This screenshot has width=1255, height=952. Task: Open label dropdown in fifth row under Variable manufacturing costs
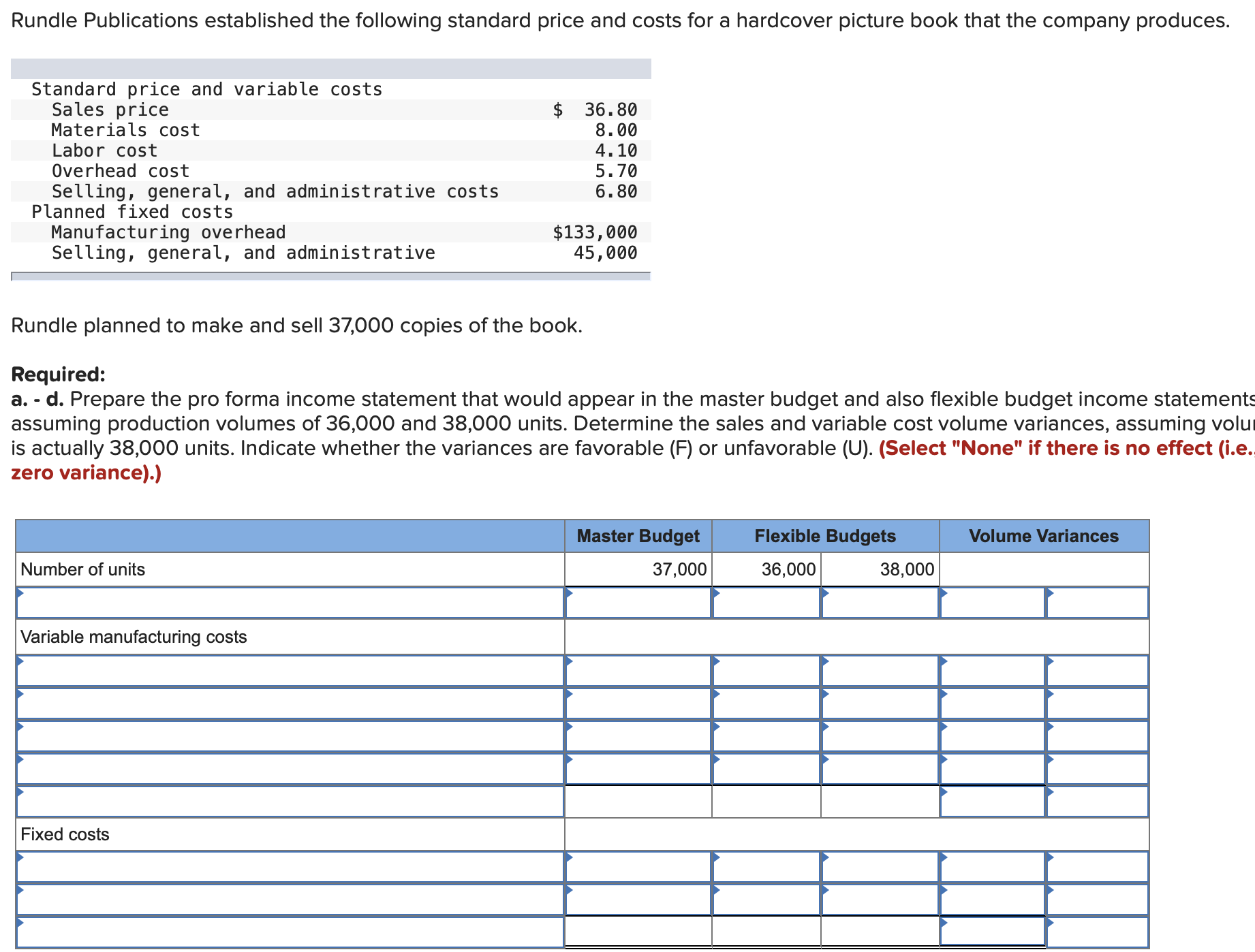tap(290, 802)
